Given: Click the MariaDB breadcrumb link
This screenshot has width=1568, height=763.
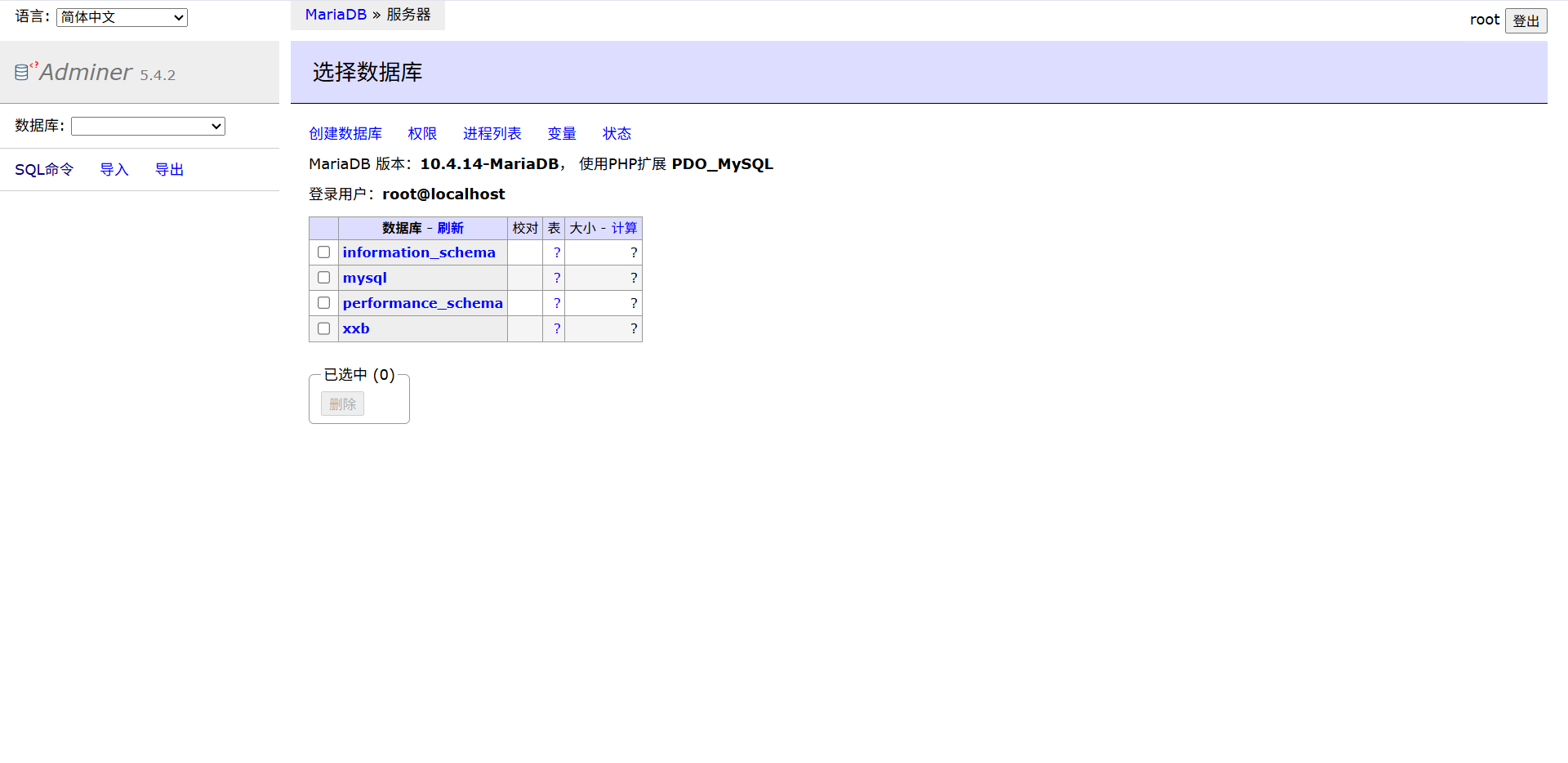Looking at the screenshot, I should 336,15.
